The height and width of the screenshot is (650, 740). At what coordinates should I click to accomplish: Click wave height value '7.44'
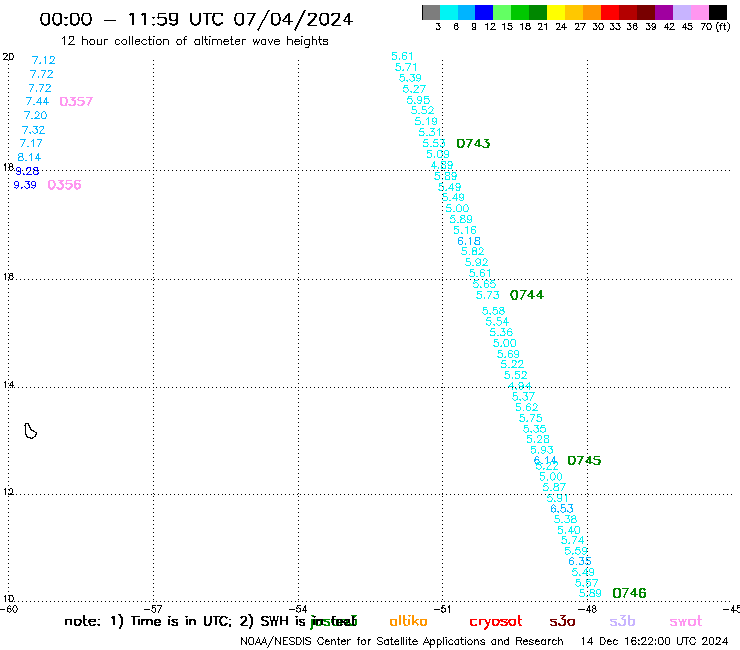[37, 101]
